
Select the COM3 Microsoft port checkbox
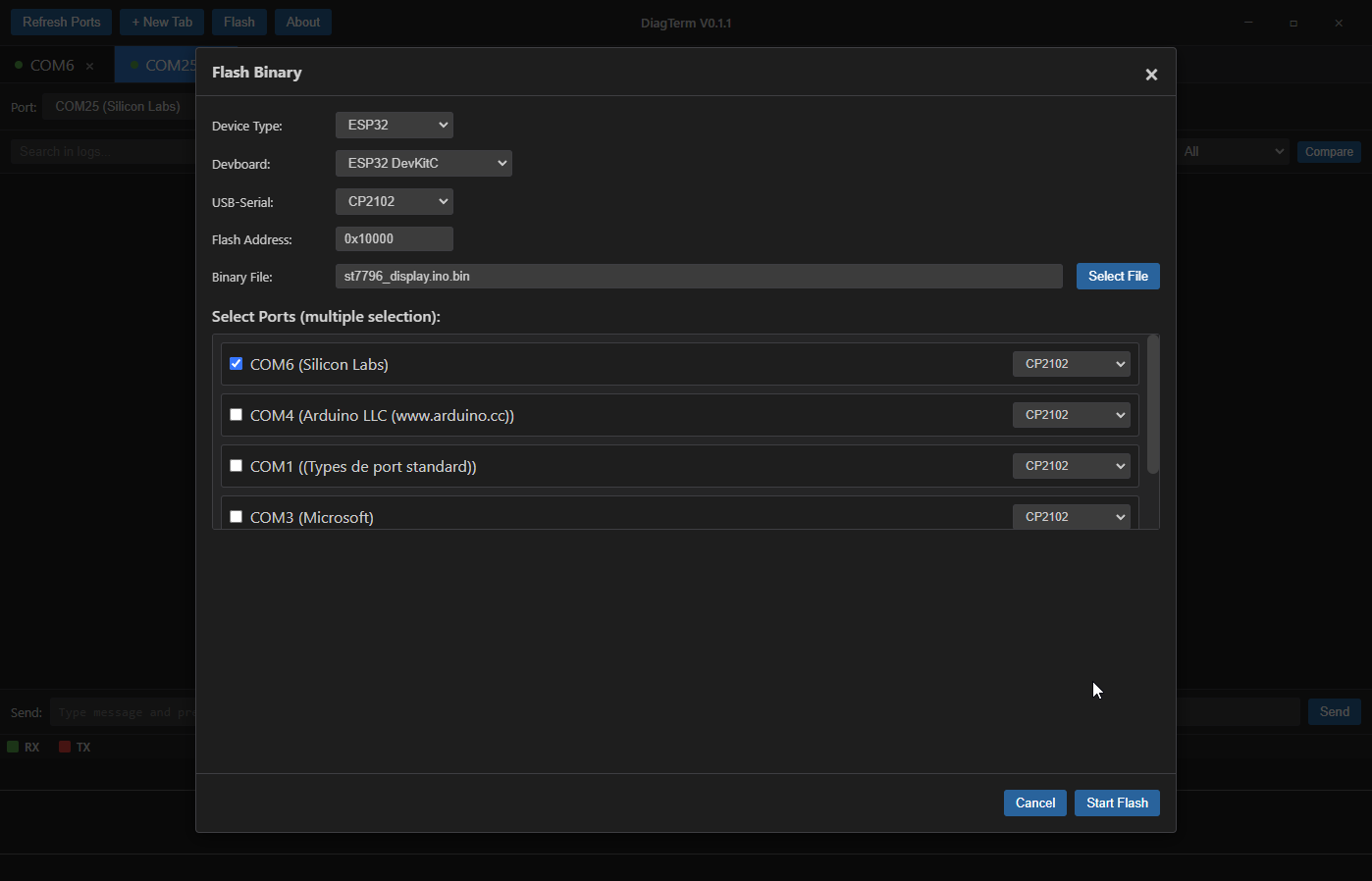point(236,516)
